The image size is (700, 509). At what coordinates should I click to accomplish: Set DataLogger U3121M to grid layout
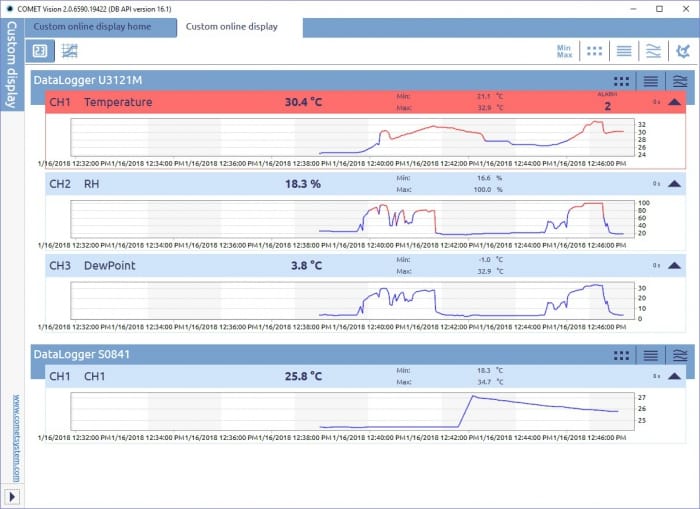click(621, 81)
